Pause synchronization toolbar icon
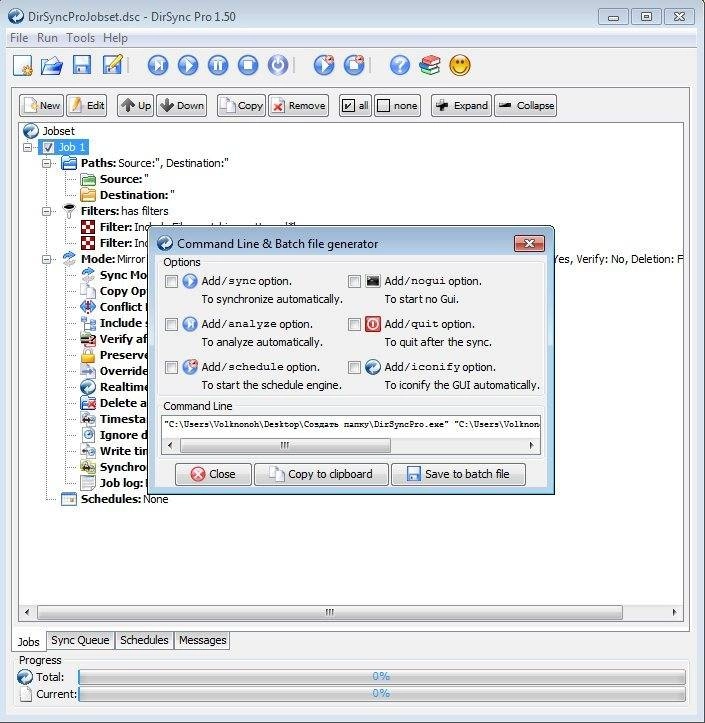Screen dimensions: 705x723 218,65
